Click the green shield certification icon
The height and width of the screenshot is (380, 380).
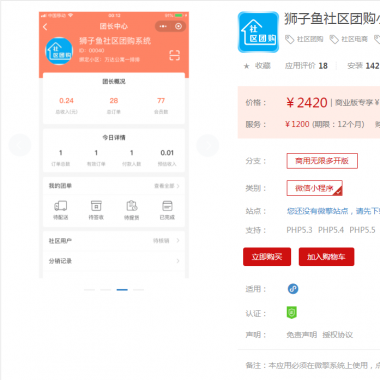tap(292, 313)
